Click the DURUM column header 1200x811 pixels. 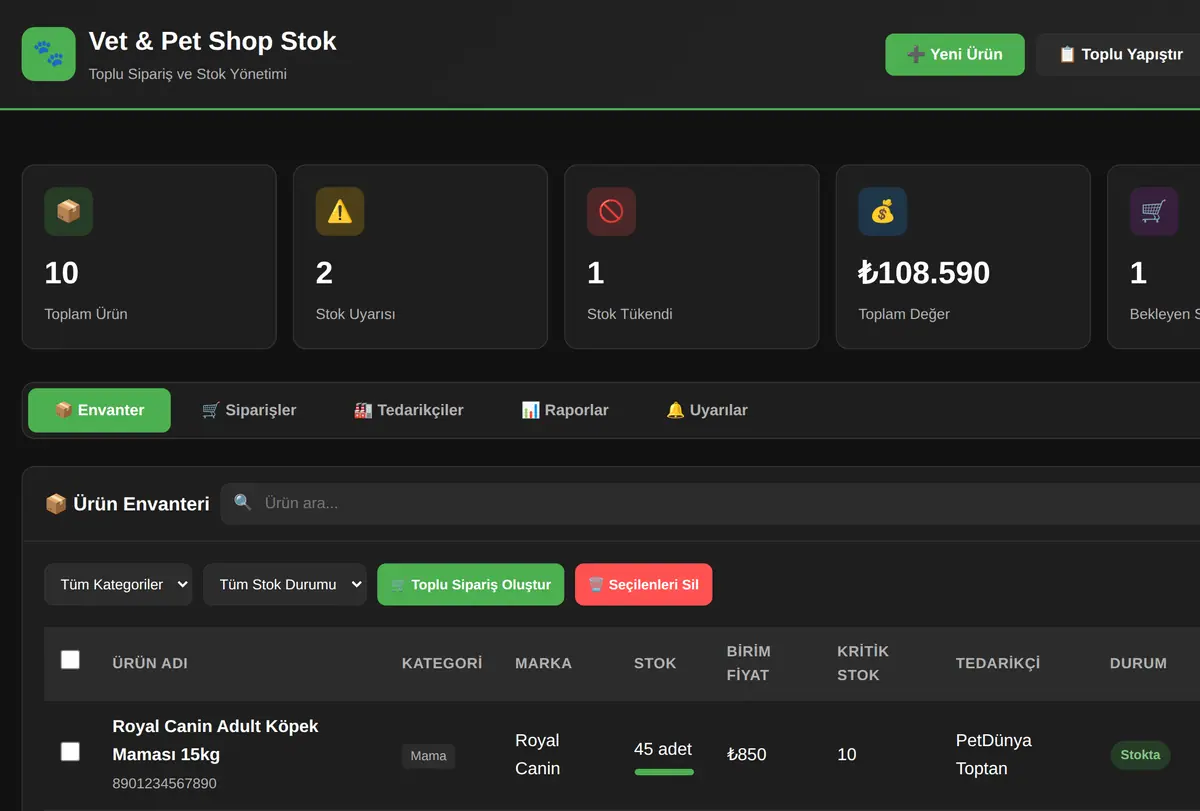[x=1138, y=663]
